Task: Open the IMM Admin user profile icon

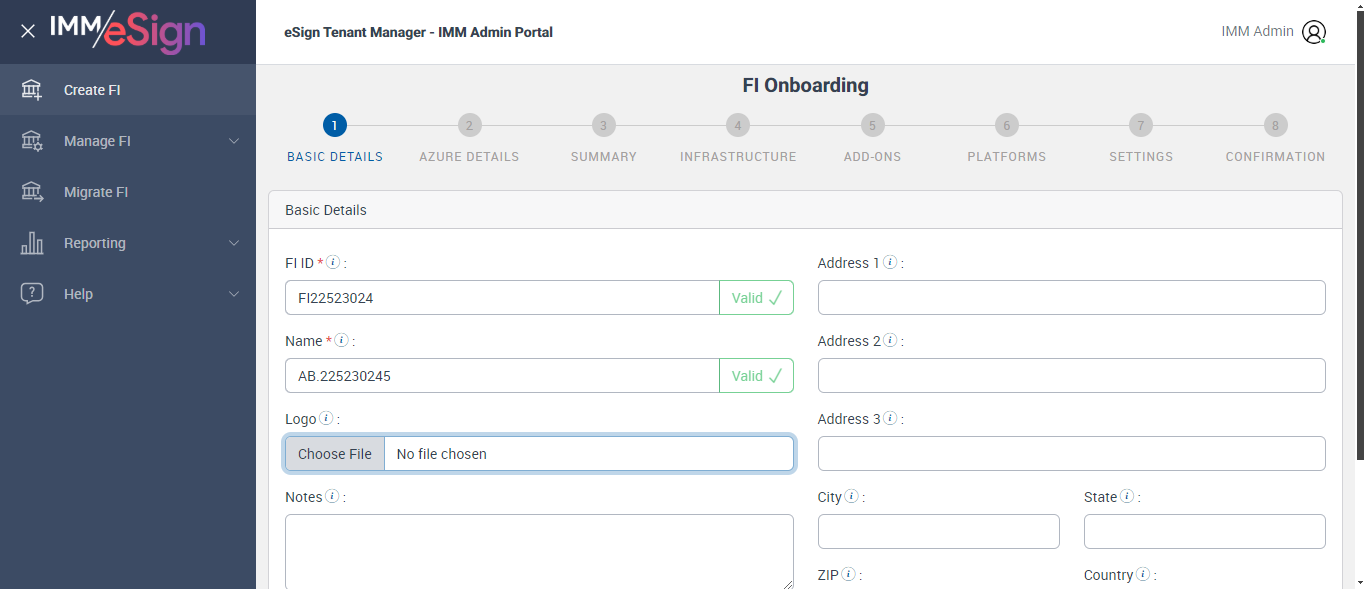Action: (1313, 32)
